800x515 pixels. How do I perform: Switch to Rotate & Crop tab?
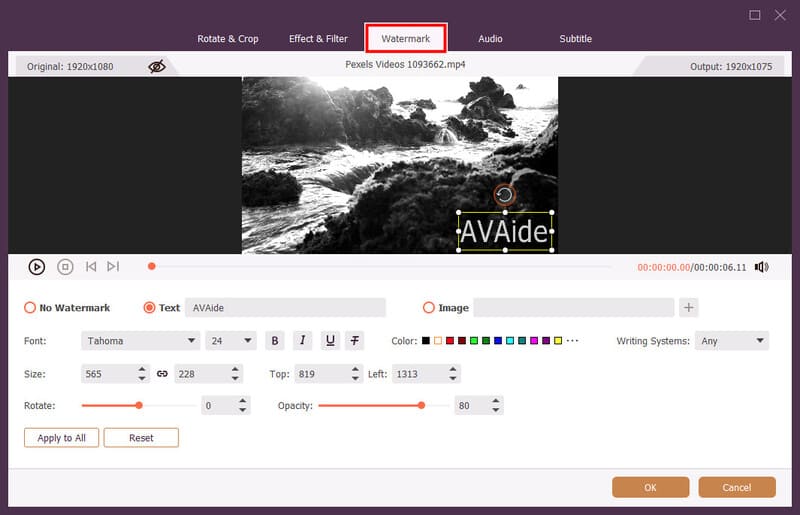228,39
